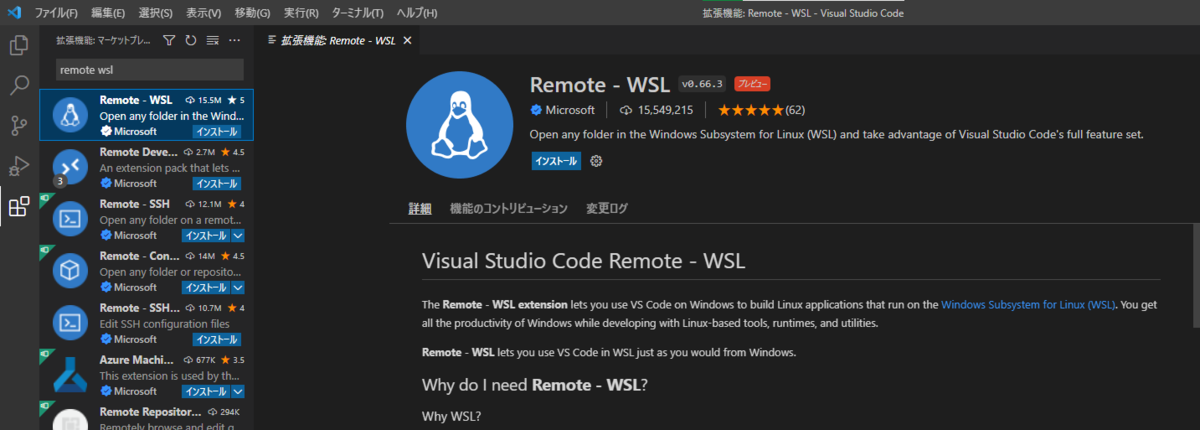Install Azure Machine Learning extension
The width and height of the screenshot is (1200, 430).
point(206,391)
